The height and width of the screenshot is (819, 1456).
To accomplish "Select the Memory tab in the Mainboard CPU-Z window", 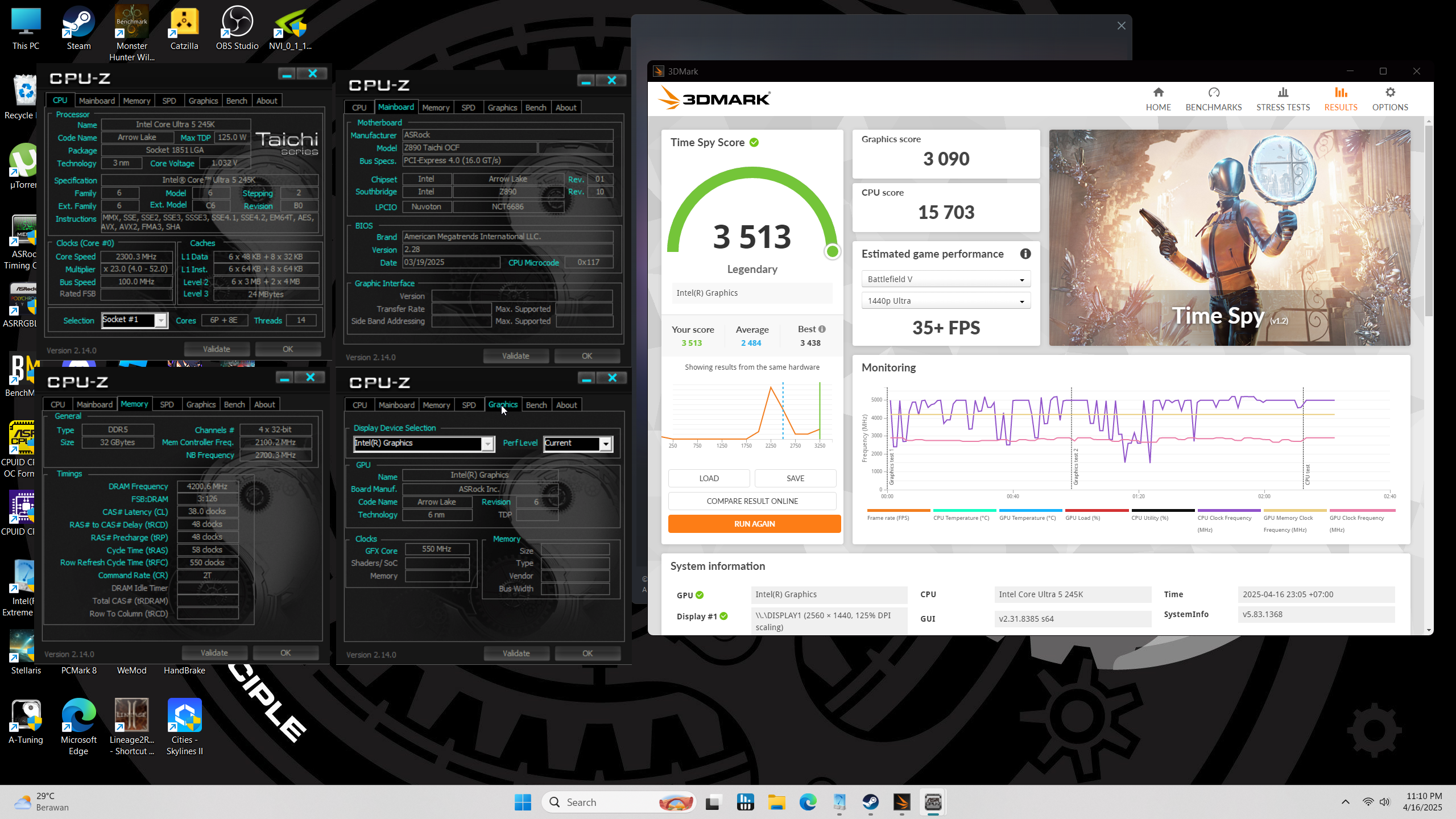I will point(436,107).
